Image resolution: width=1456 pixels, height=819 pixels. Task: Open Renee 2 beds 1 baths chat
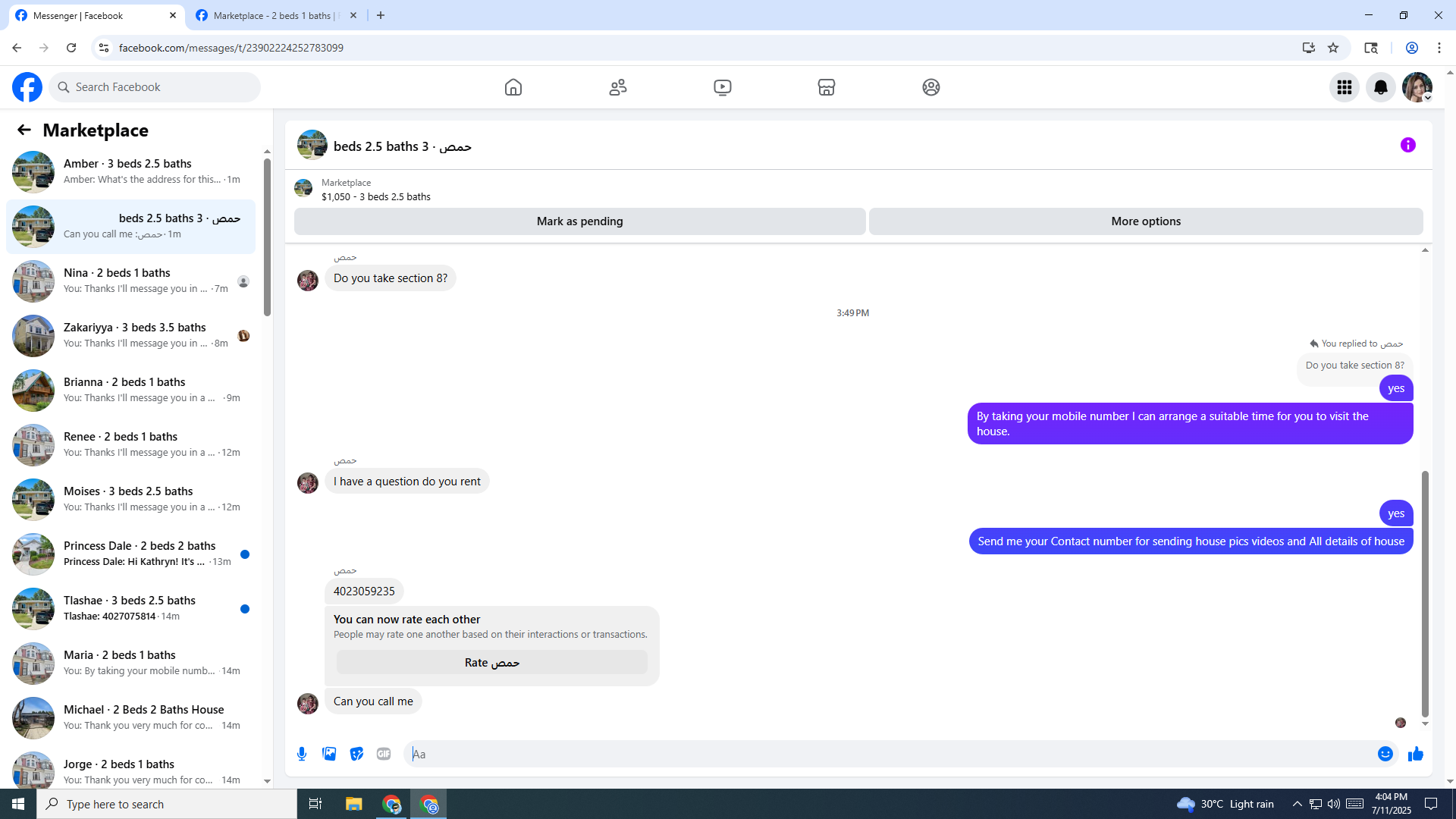130,444
